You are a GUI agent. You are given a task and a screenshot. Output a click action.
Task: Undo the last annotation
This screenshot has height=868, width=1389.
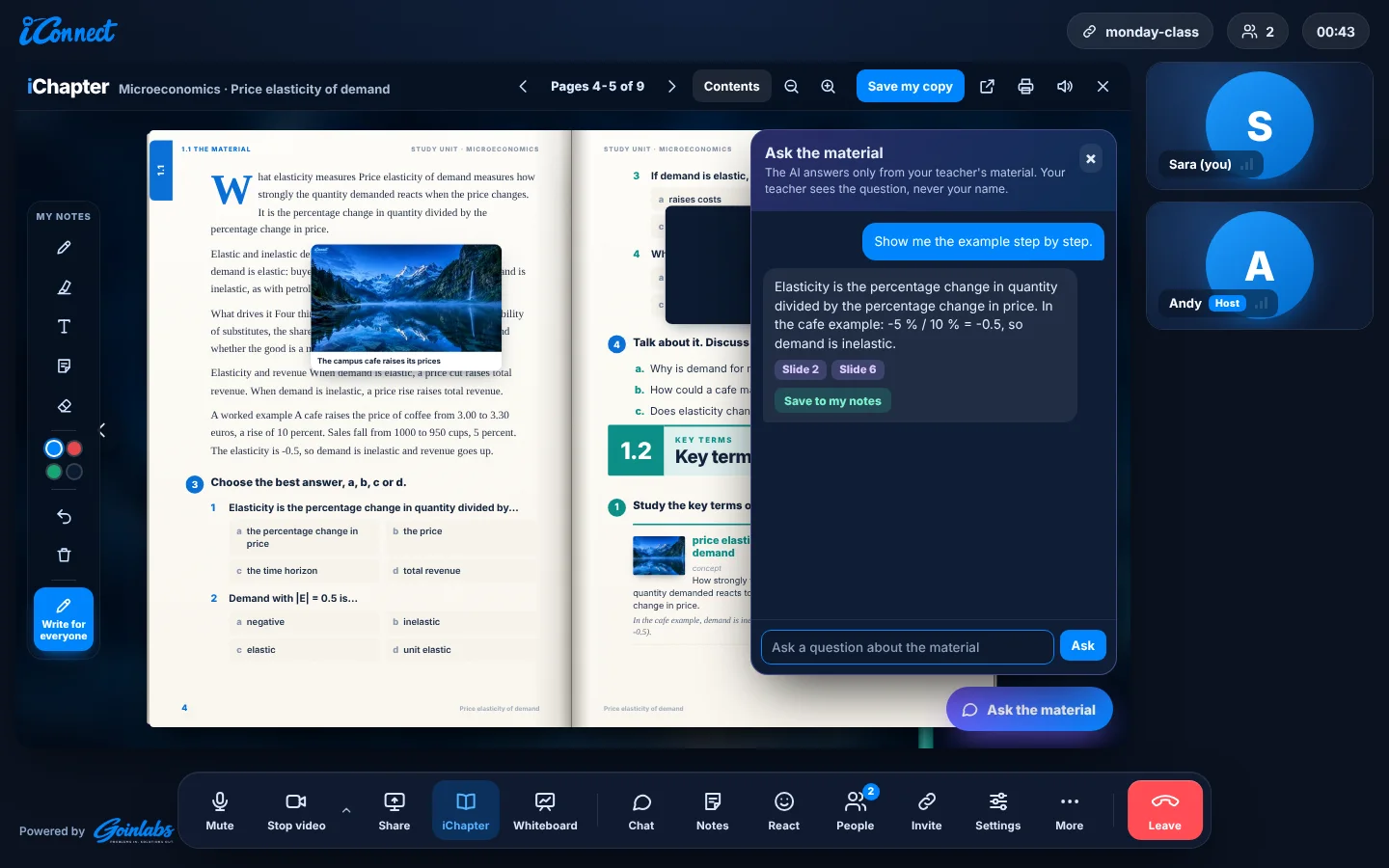(x=64, y=517)
